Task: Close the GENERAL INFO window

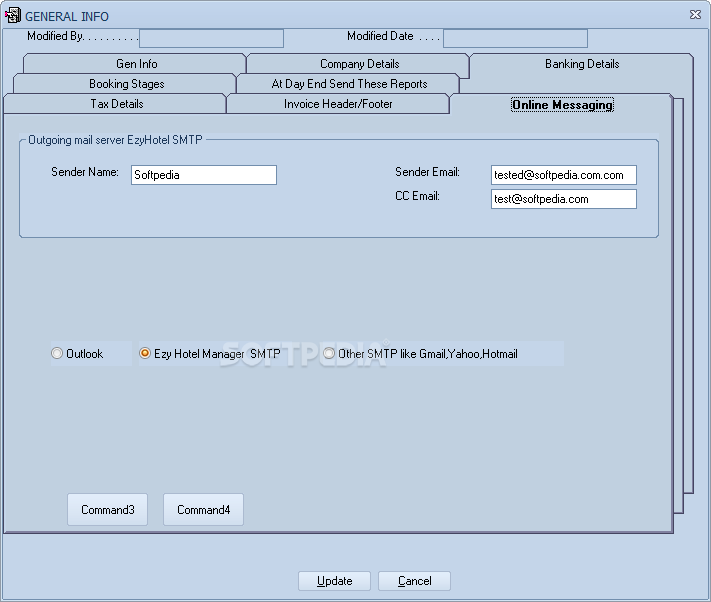Action: click(695, 15)
